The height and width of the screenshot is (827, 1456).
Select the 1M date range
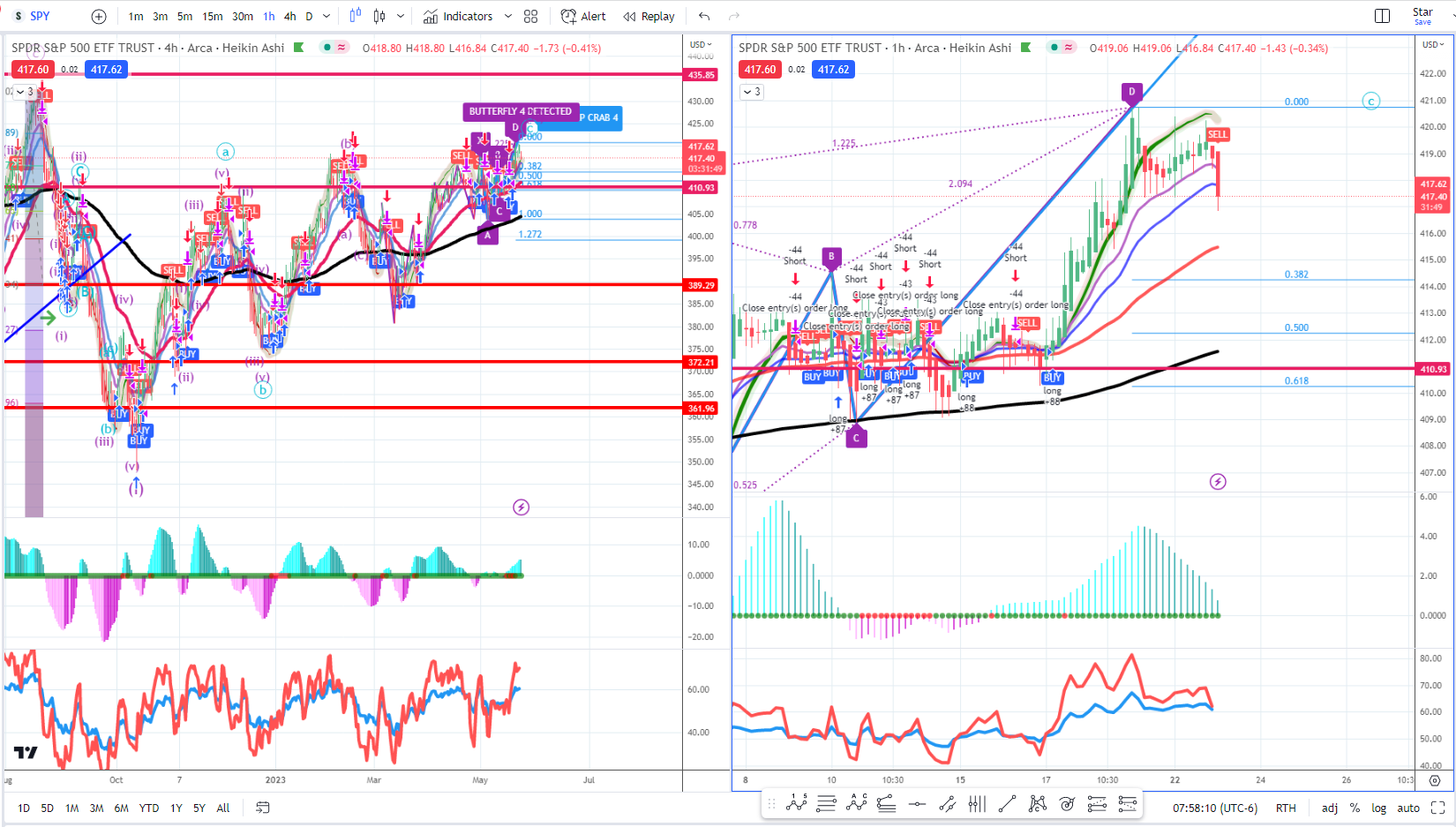pyautogui.click(x=72, y=808)
